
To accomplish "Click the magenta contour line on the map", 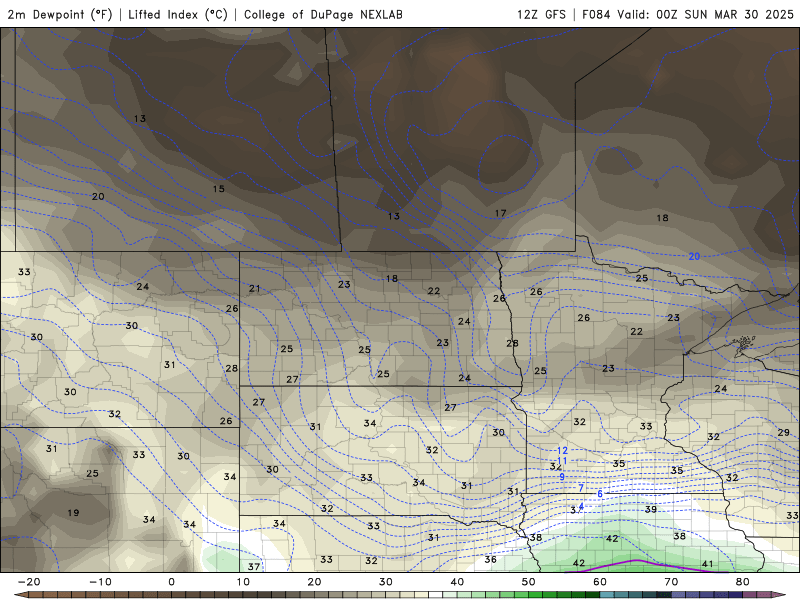I will 636,561.
